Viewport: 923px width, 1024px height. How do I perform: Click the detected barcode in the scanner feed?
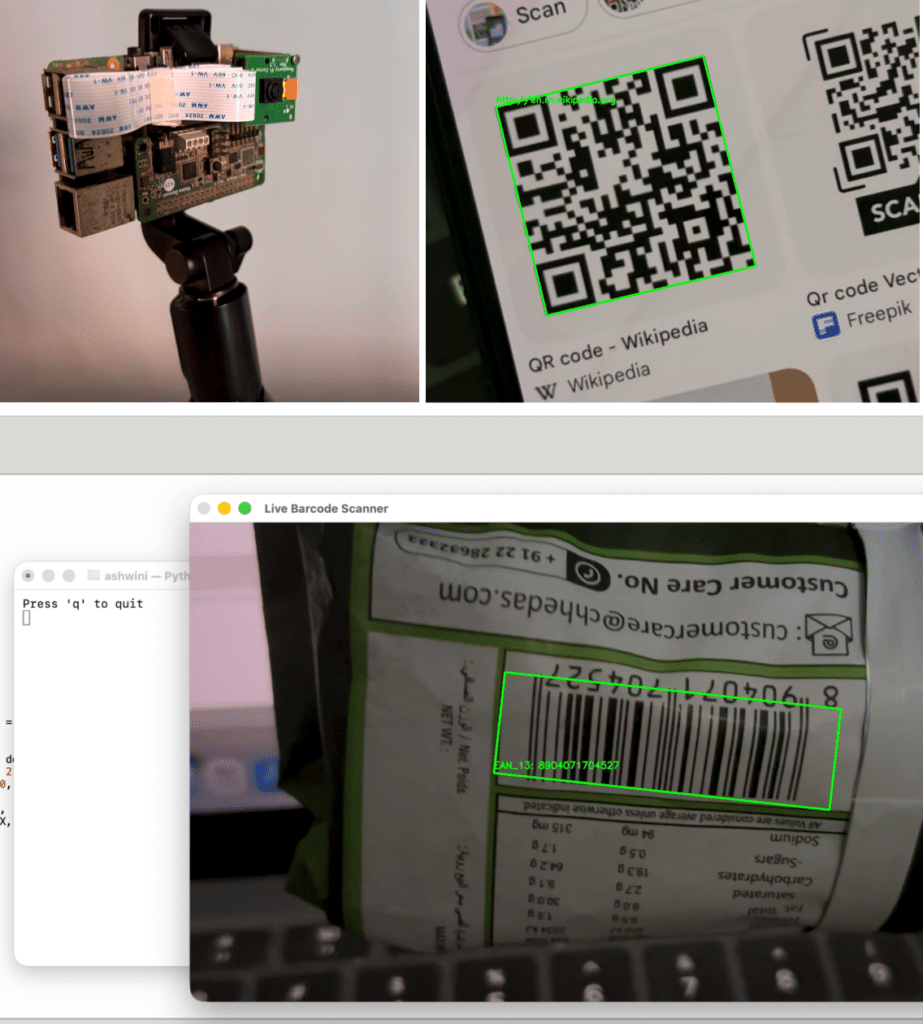pos(668,741)
